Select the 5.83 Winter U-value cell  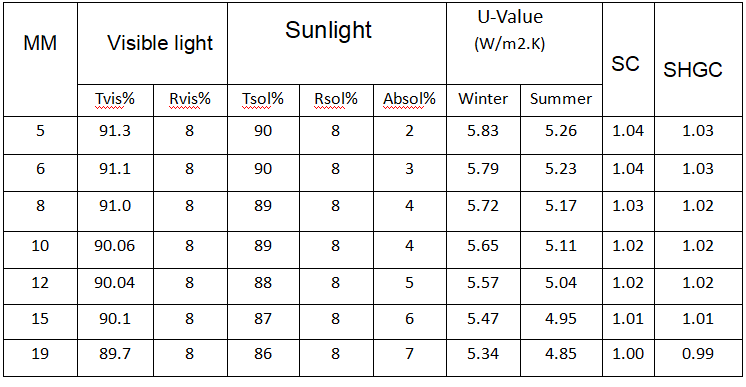pyautogui.click(x=483, y=135)
